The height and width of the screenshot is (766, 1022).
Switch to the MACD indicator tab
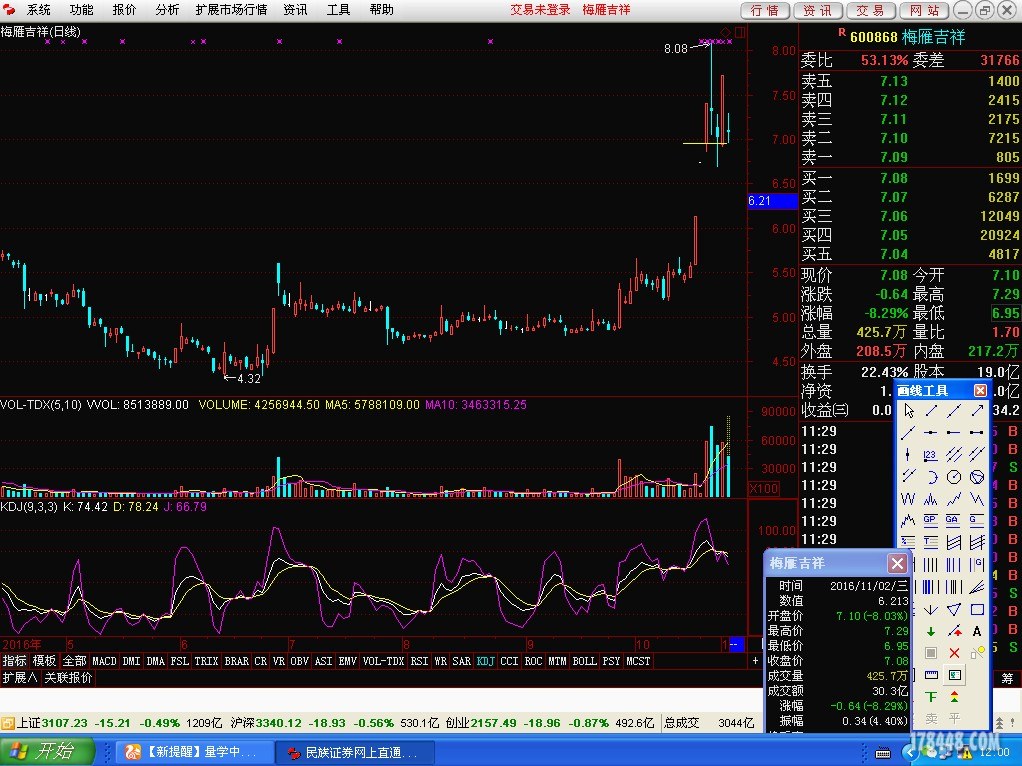tap(104, 661)
